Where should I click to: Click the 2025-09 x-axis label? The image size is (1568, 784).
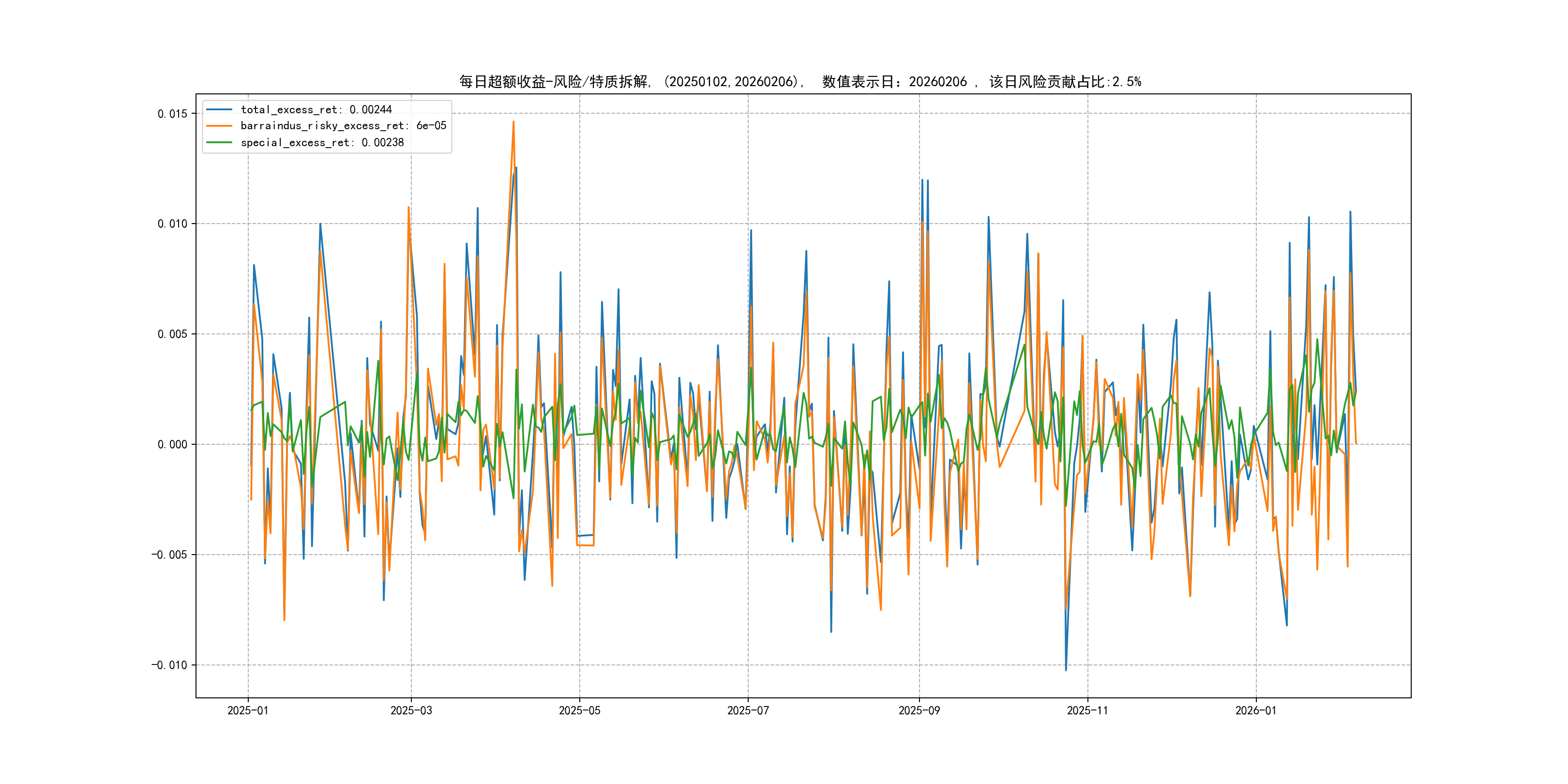coord(919,710)
